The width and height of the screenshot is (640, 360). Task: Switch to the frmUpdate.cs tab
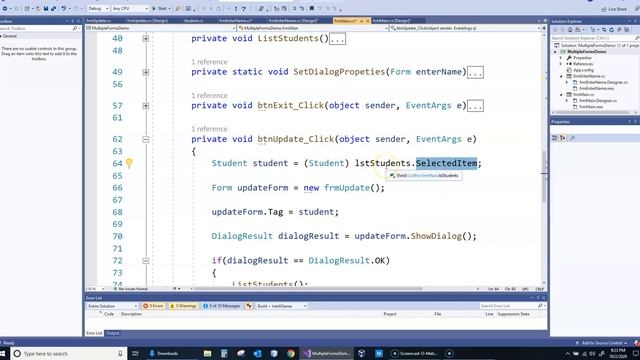99,20
